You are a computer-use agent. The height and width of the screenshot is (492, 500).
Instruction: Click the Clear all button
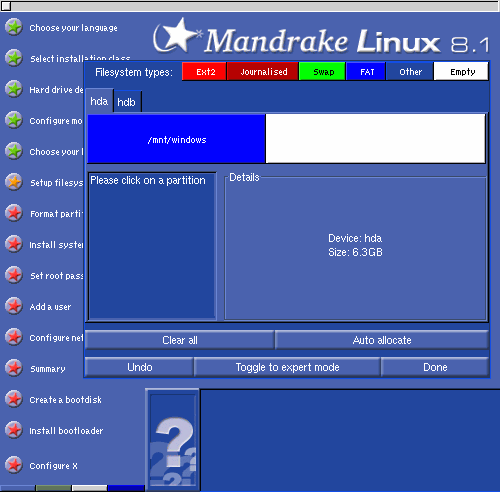tap(180, 340)
